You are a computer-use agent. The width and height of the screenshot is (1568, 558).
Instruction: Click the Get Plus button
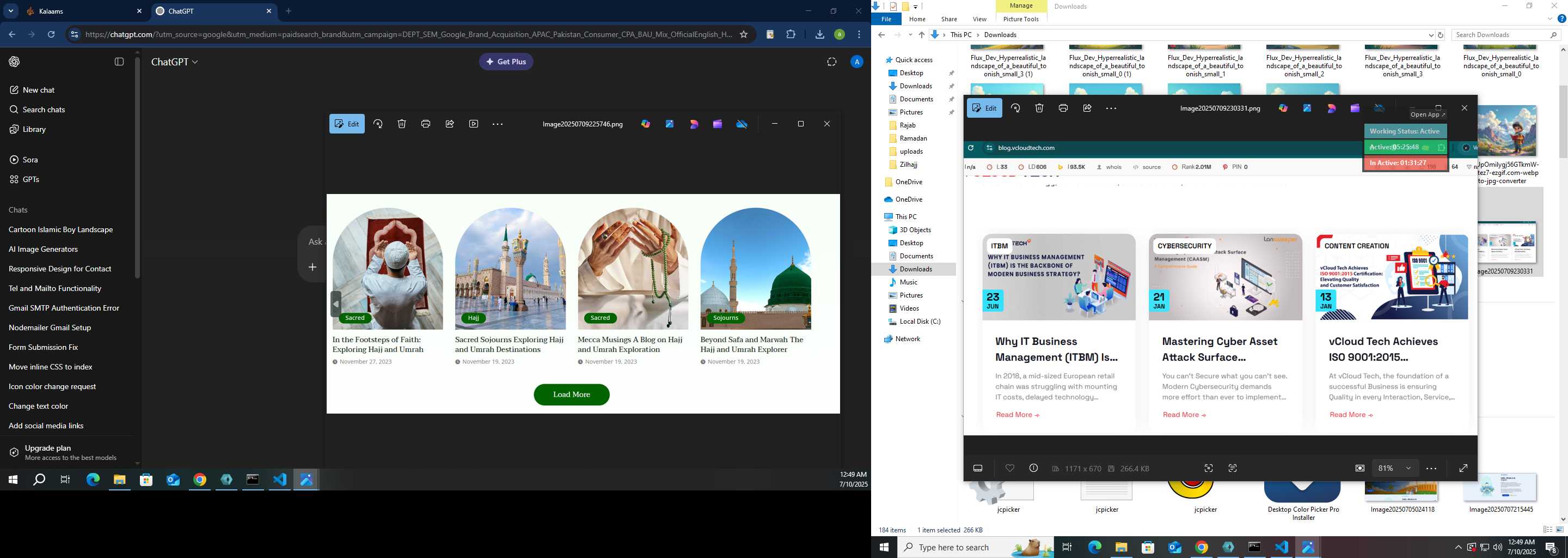point(506,62)
